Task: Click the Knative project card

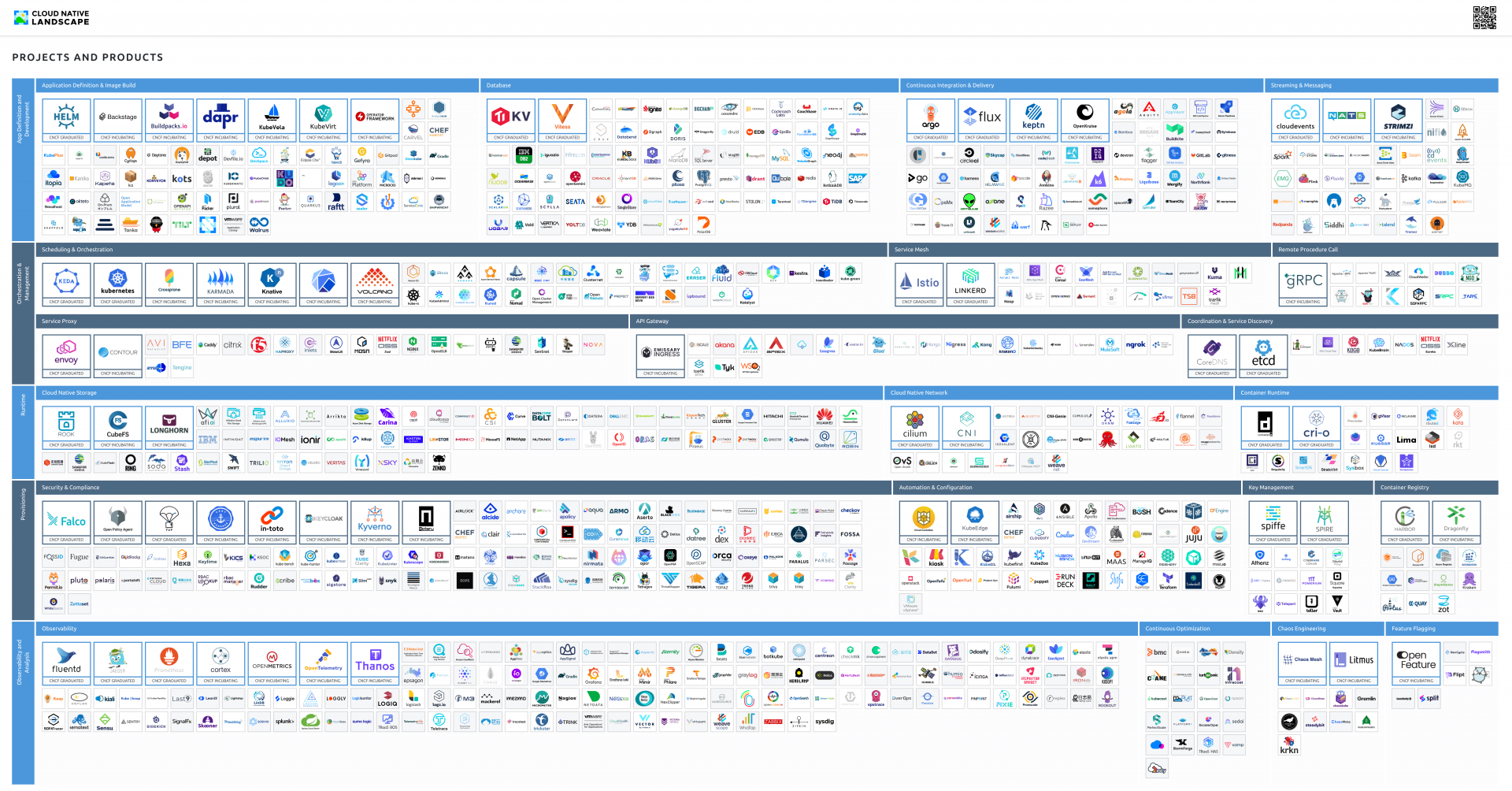Action: pos(272,284)
